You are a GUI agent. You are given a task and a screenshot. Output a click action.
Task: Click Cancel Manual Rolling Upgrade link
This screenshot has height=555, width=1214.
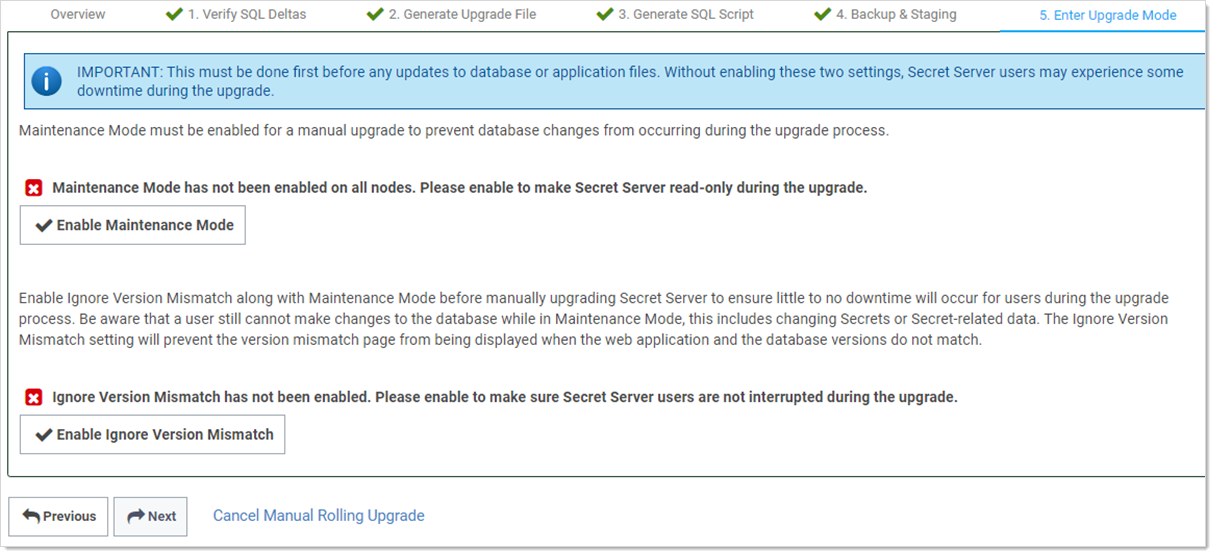click(318, 516)
